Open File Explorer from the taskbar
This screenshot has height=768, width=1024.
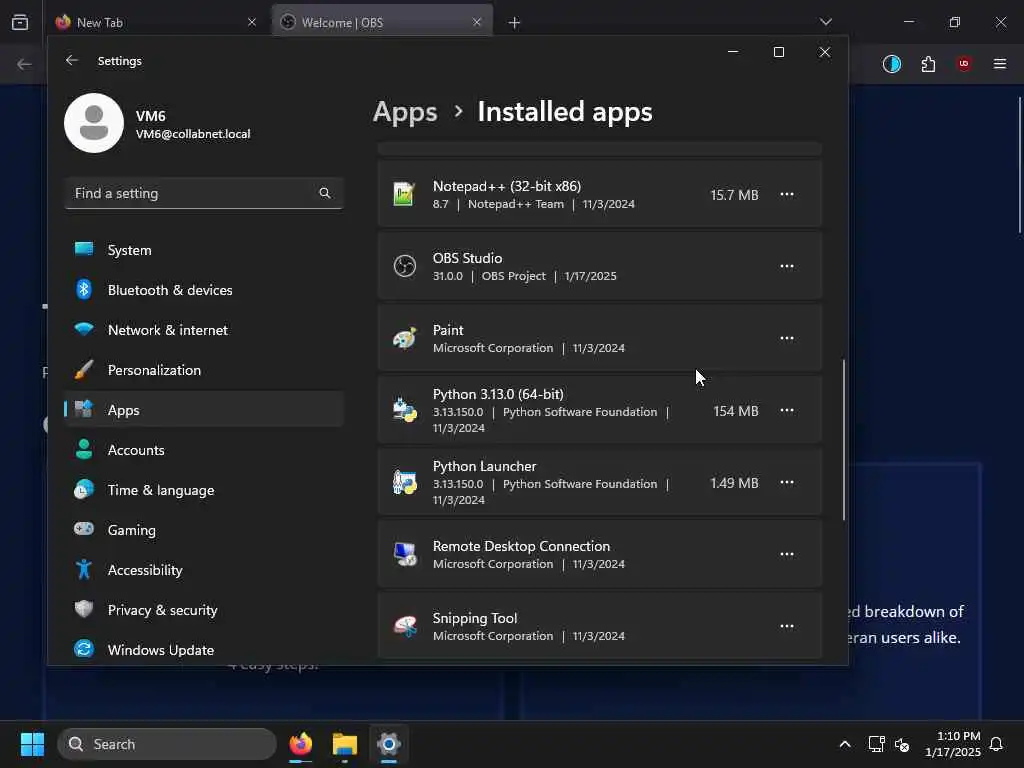pyautogui.click(x=345, y=744)
